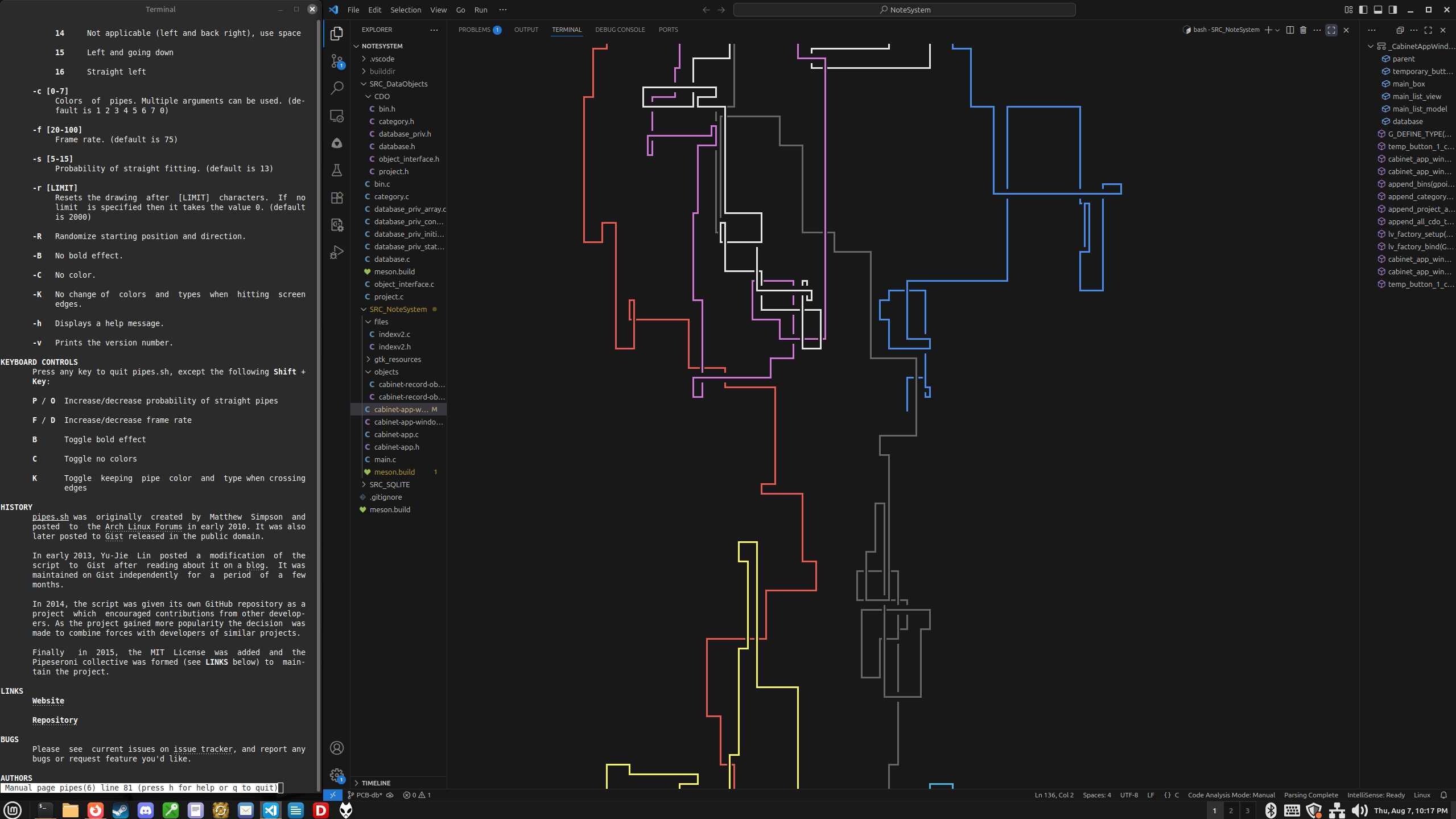The width and height of the screenshot is (1456, 819).
Task: Open main.c in the explorer
Action: click(385, 459)
